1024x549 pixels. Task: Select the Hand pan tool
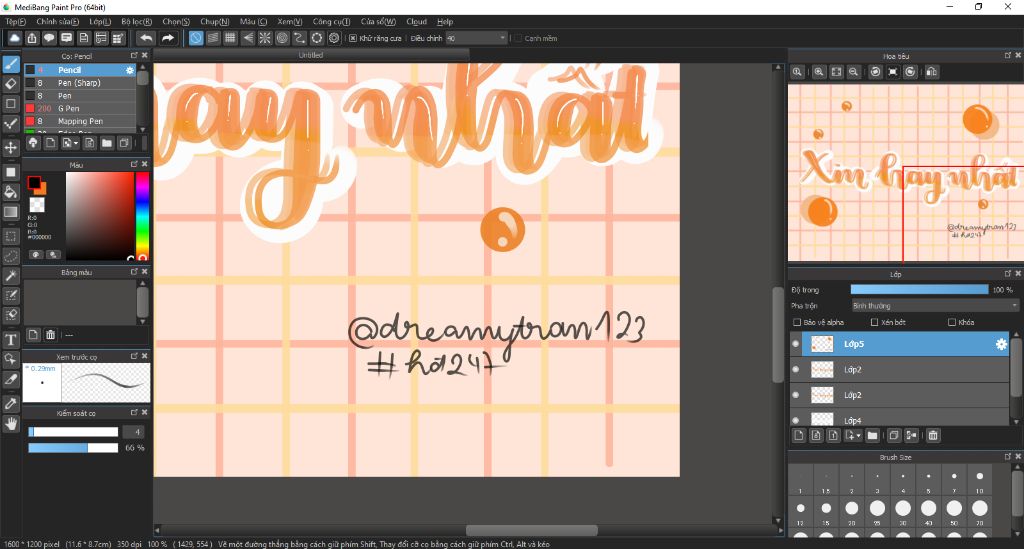coord(10,424)
